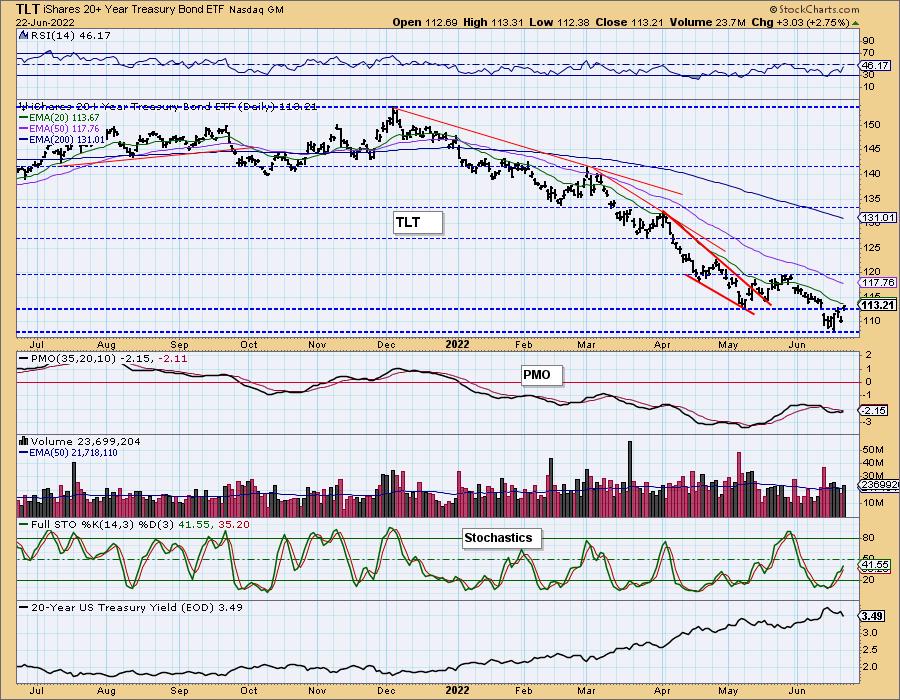Click the Close 113.21 header value
The height and width of the screenshot is (700, 900).
pos(629,22)
